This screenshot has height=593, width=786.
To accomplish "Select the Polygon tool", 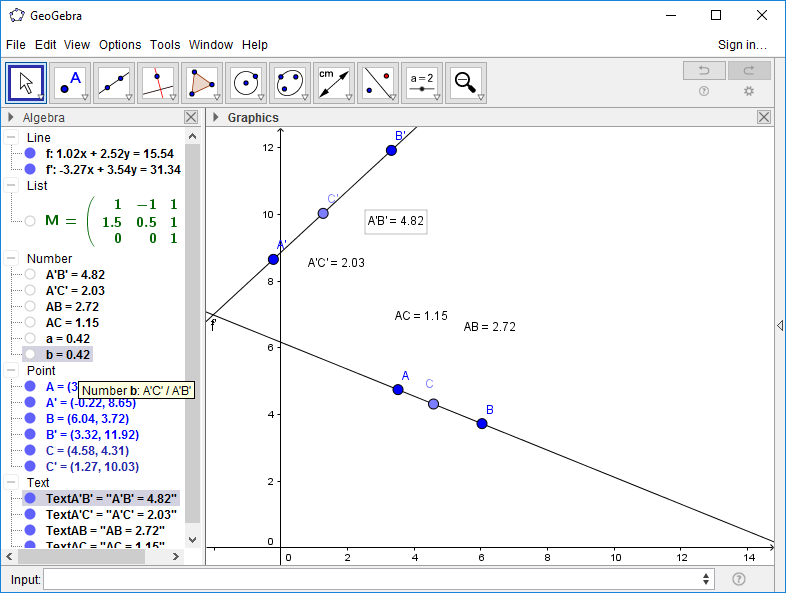I will click(202, 83).
